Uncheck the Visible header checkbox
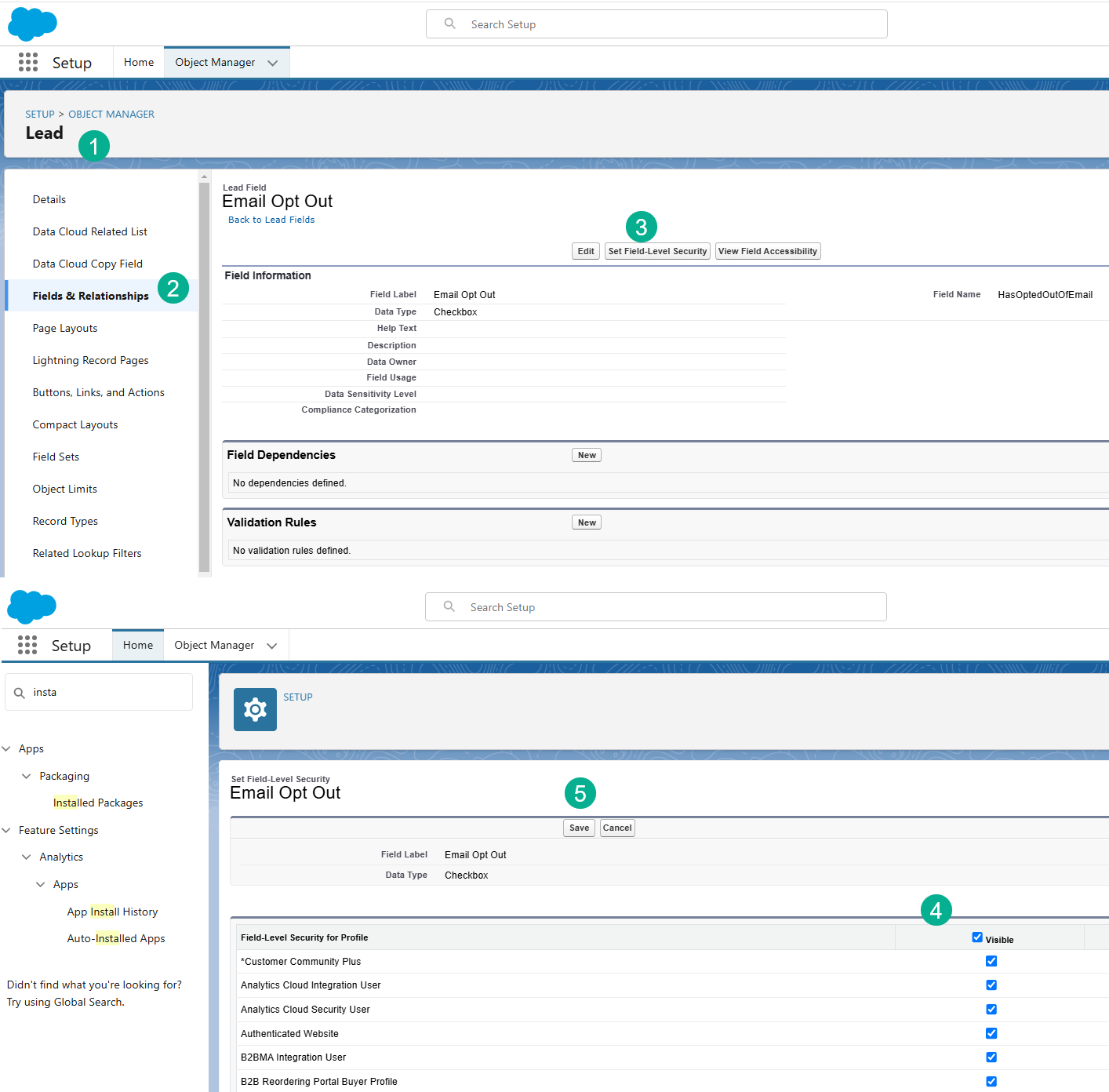 (x=977, y=937)
